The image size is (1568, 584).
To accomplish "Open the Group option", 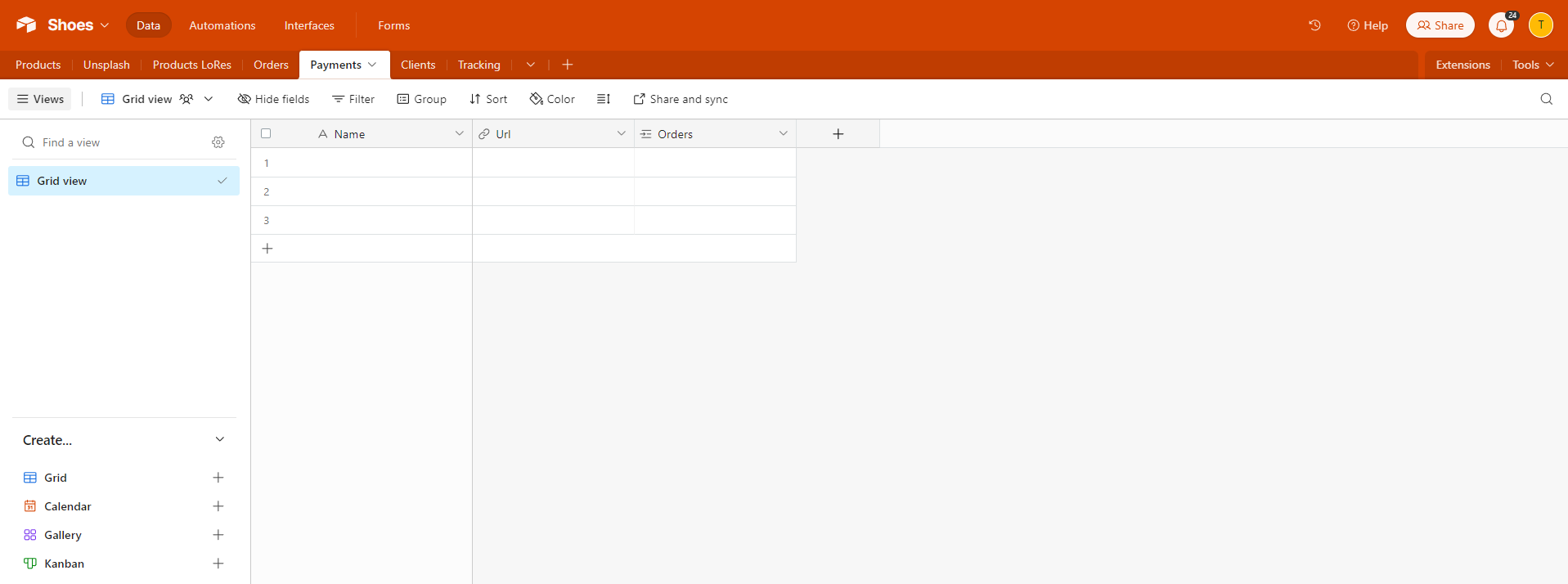I will click(x=421, y=99).
